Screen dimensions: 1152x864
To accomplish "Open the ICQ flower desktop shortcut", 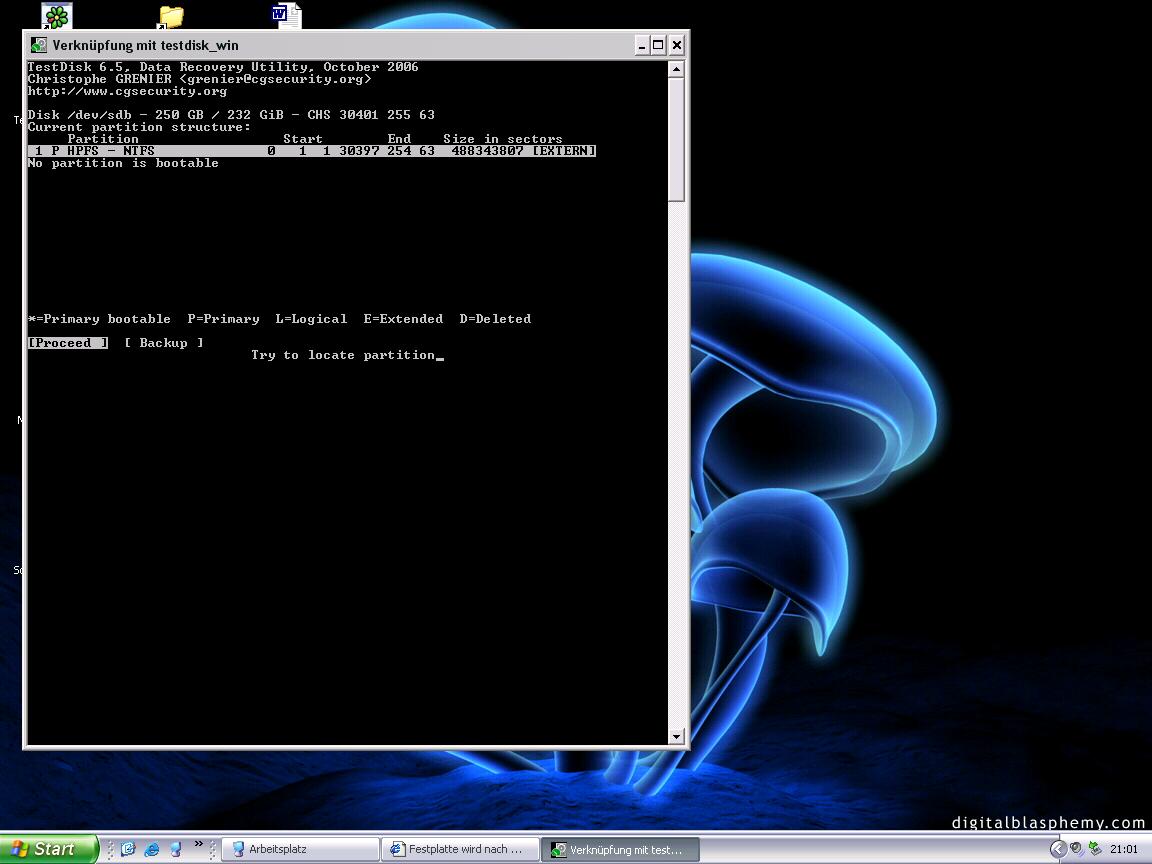I will (x=56, y=16).
